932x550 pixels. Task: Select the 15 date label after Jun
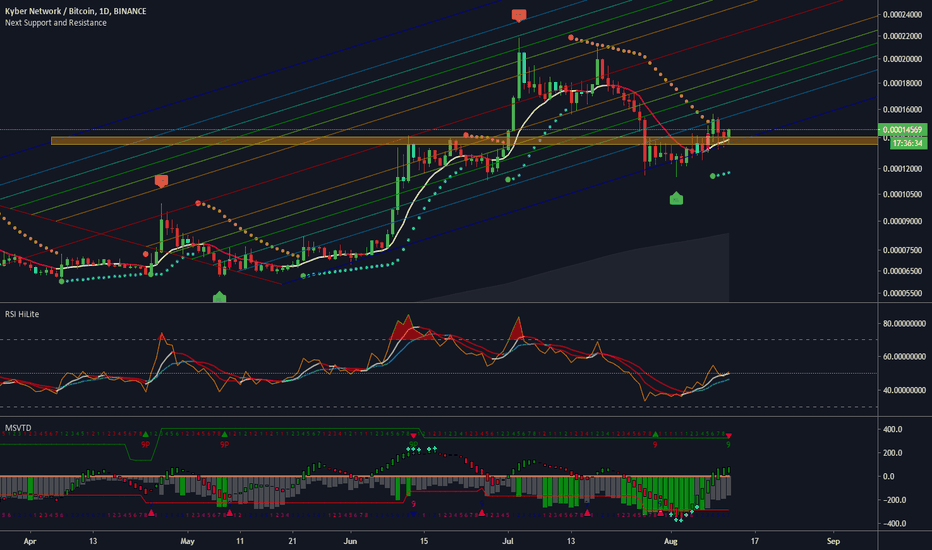coord(424,541)
